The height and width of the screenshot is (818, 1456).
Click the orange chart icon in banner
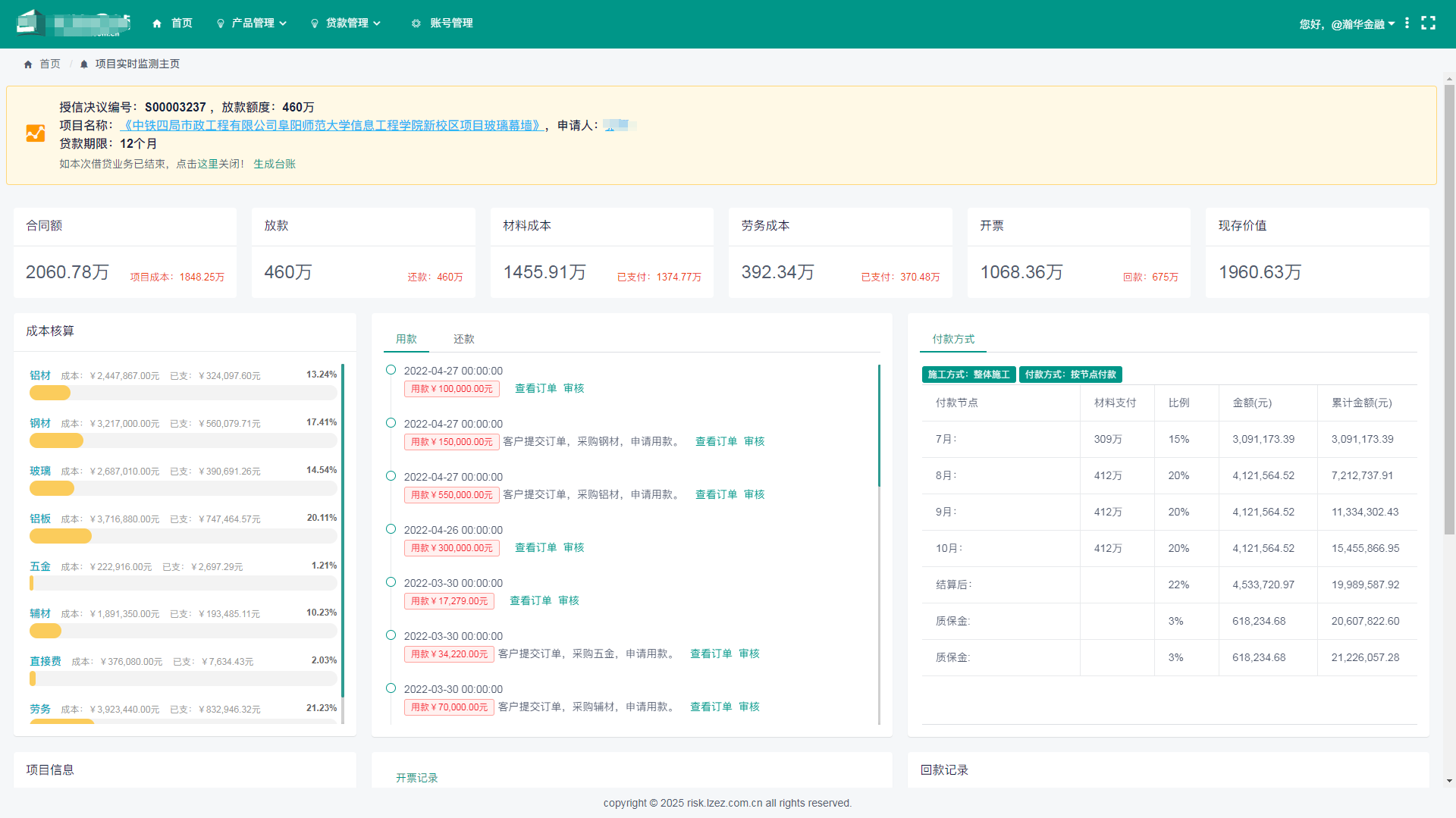click(36, 133)
